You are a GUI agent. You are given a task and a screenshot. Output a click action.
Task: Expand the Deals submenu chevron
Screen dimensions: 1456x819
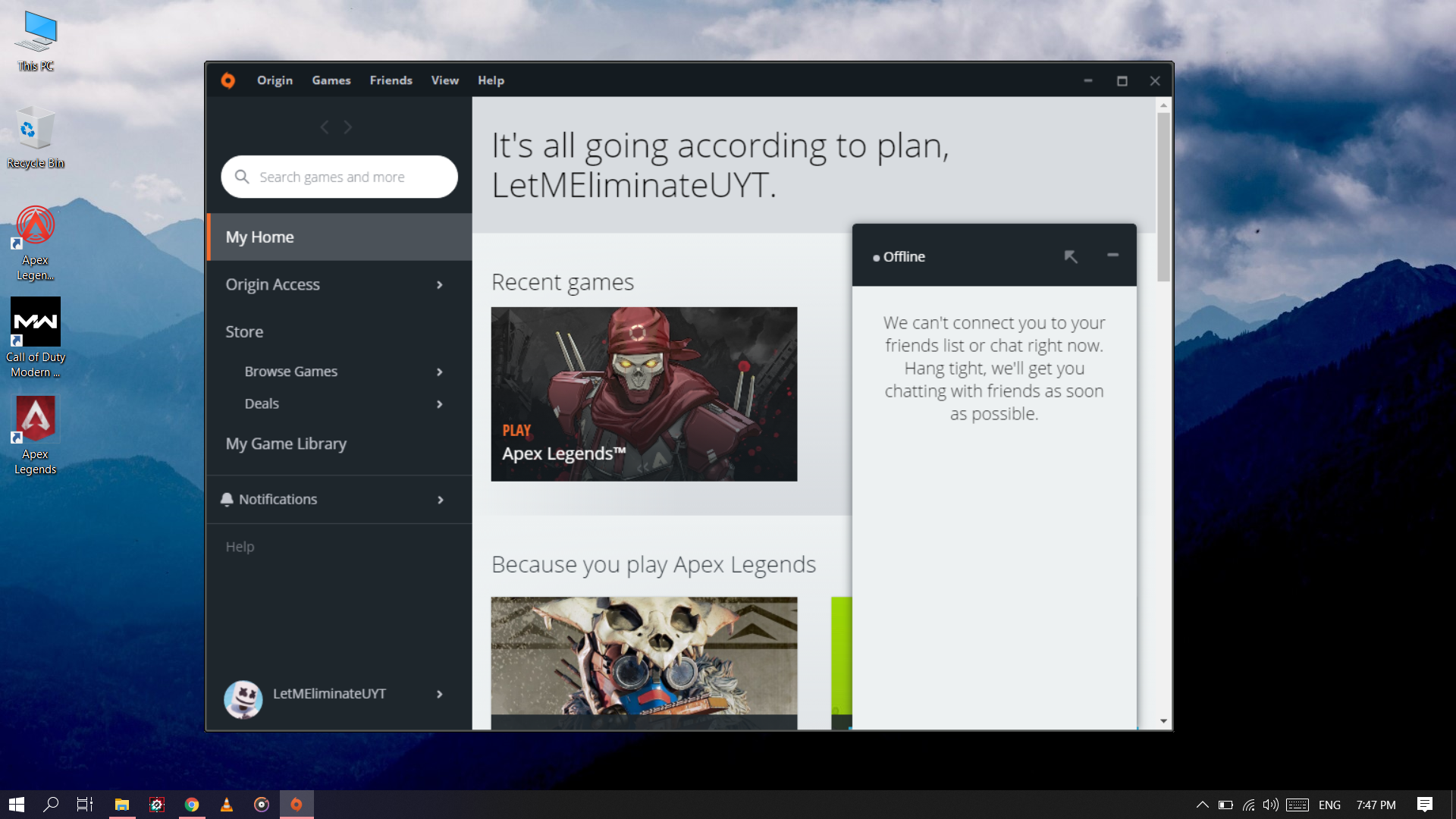[x=440, y=404]
